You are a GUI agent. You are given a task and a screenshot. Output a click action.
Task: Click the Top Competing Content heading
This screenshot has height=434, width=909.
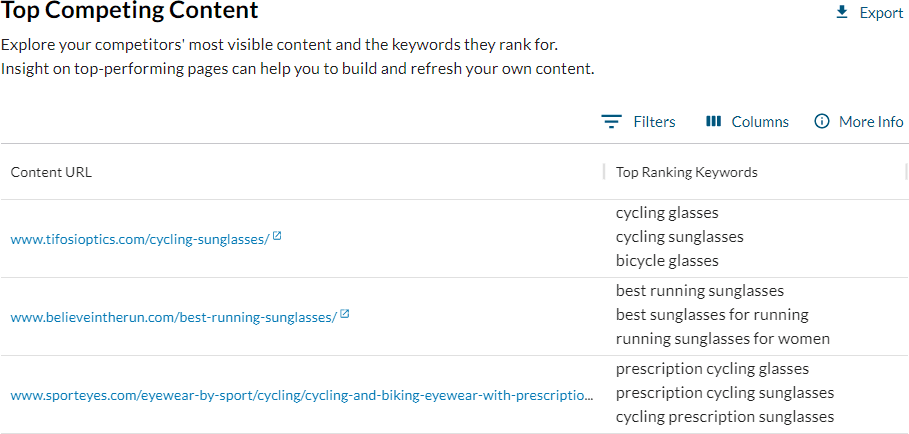(x=130, y=12)
